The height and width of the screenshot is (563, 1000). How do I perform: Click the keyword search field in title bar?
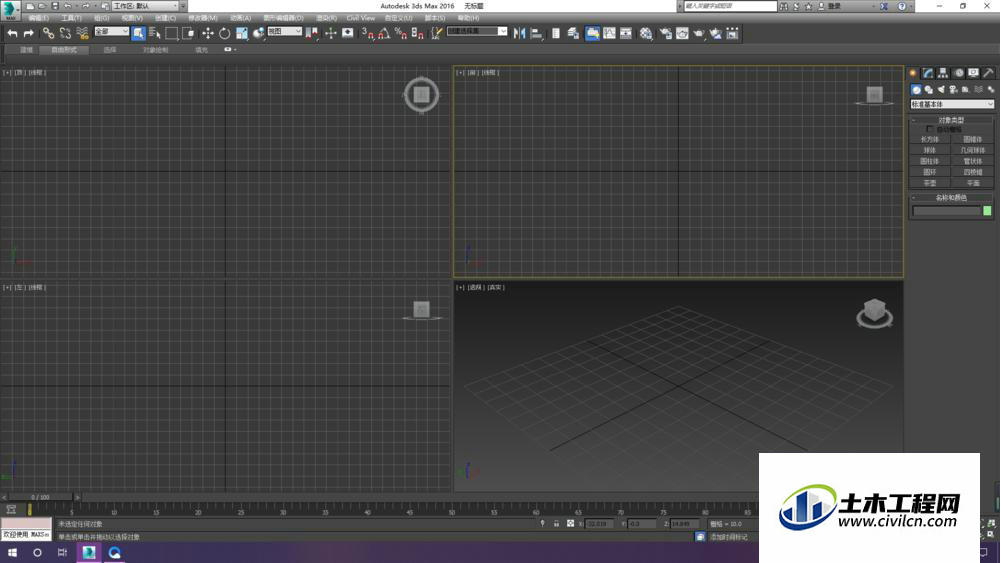(730, 6)
